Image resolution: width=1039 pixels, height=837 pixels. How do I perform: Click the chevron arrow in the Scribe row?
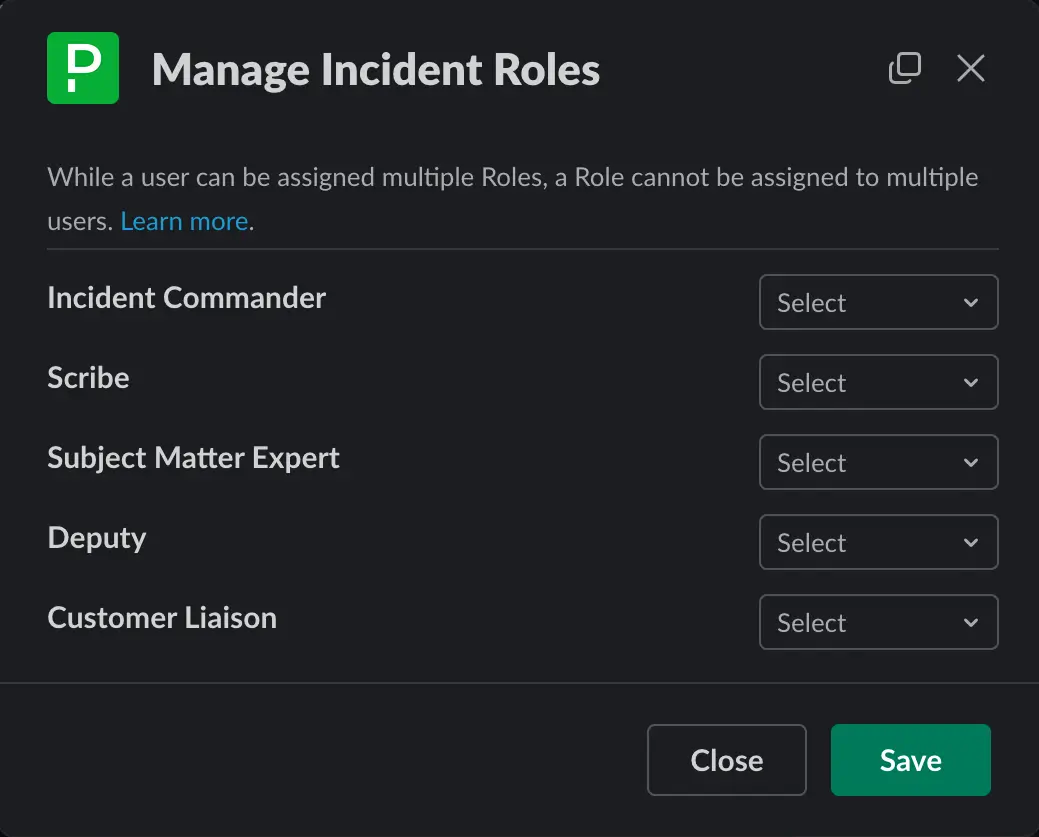pyautogui.click(x=970, y=383)
